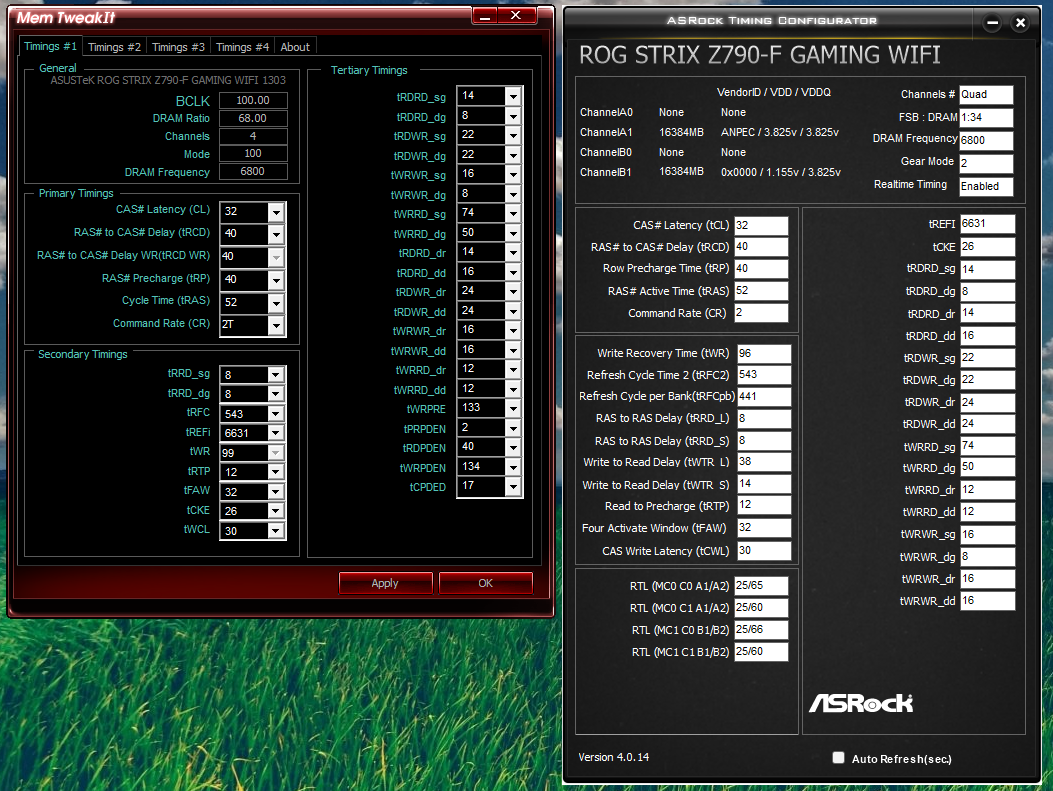Open the About tab in Mem TweakIt
Viewport: 1053px width, 791px height.
tap(295, 47)
